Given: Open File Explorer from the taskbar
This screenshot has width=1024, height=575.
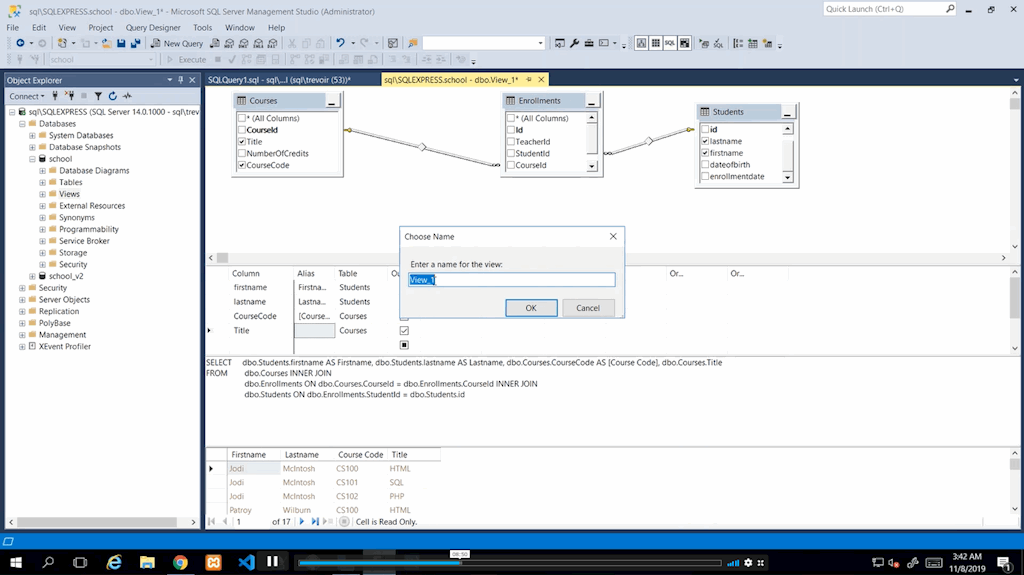Looking at the screenshot, I should [147, 562].
